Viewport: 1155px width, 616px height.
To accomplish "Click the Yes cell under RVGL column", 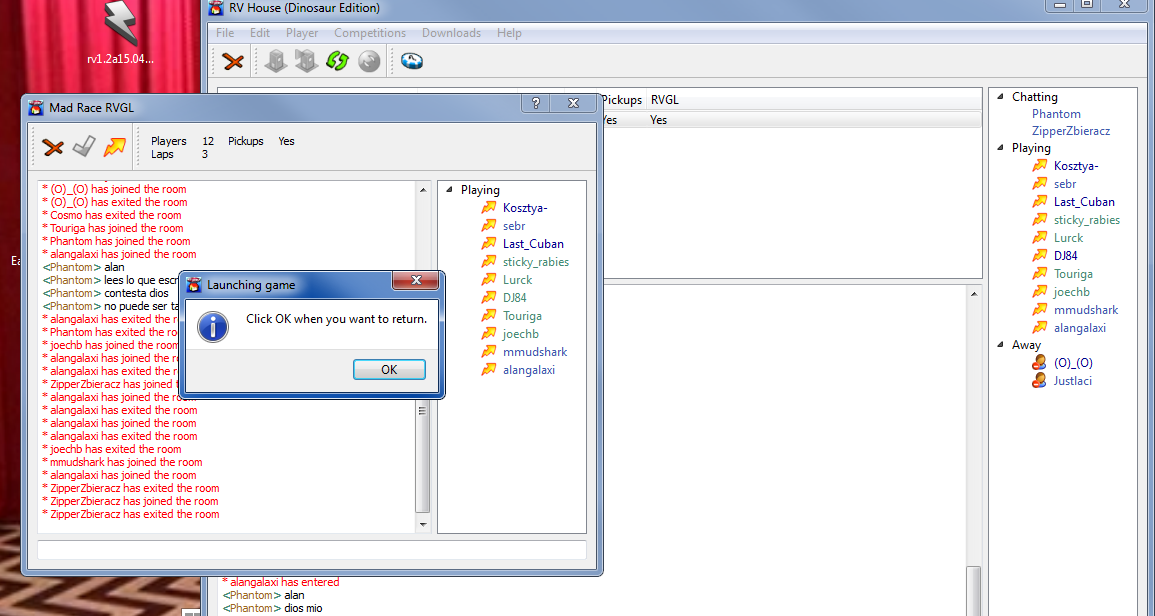I will 659,120.
